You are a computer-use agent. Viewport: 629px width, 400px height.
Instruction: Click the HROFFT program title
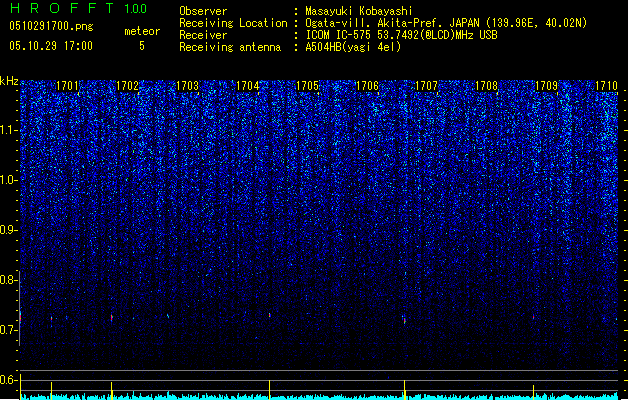[x=61, y=8]
